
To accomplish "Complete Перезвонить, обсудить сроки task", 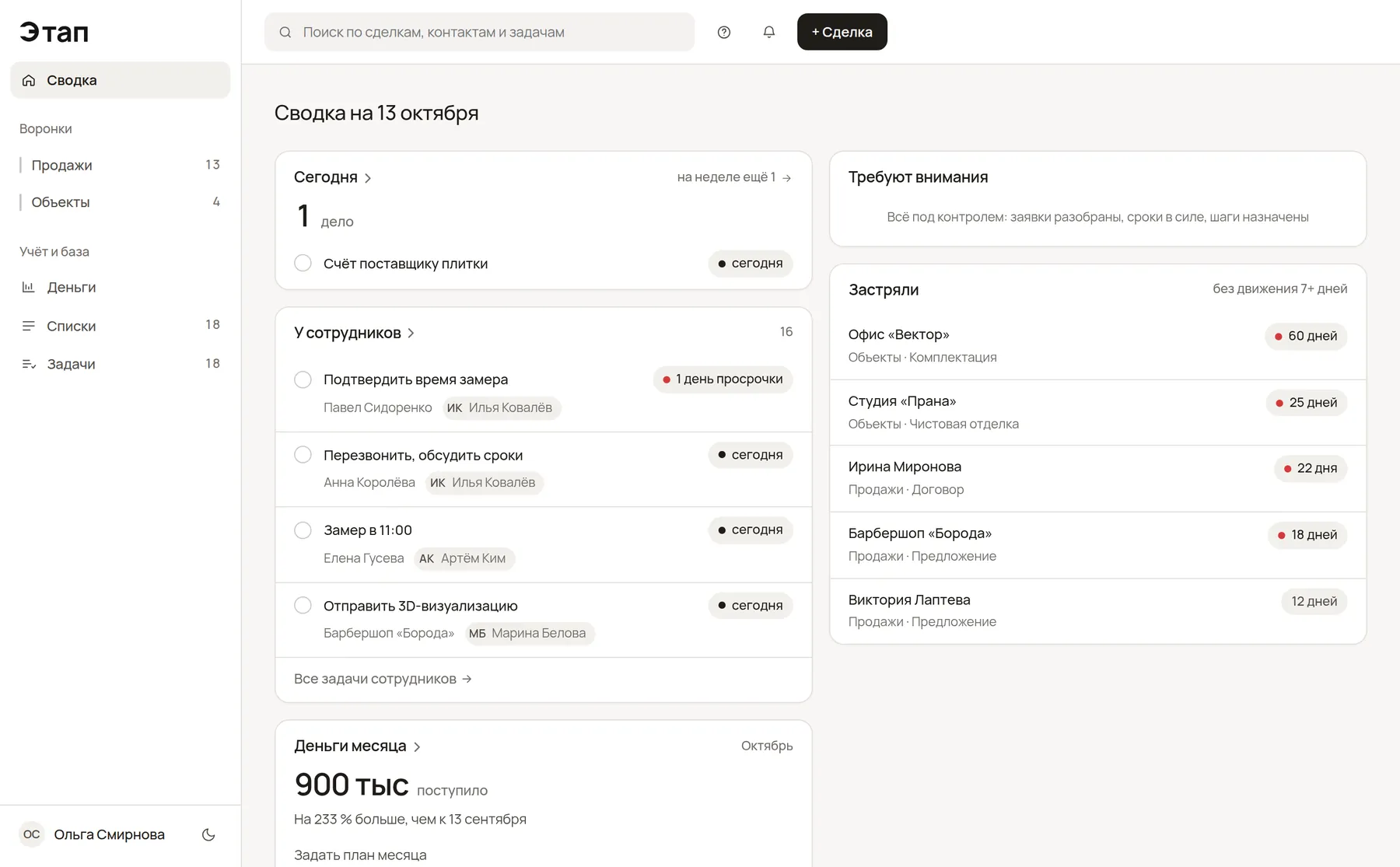I will (303, 455).
